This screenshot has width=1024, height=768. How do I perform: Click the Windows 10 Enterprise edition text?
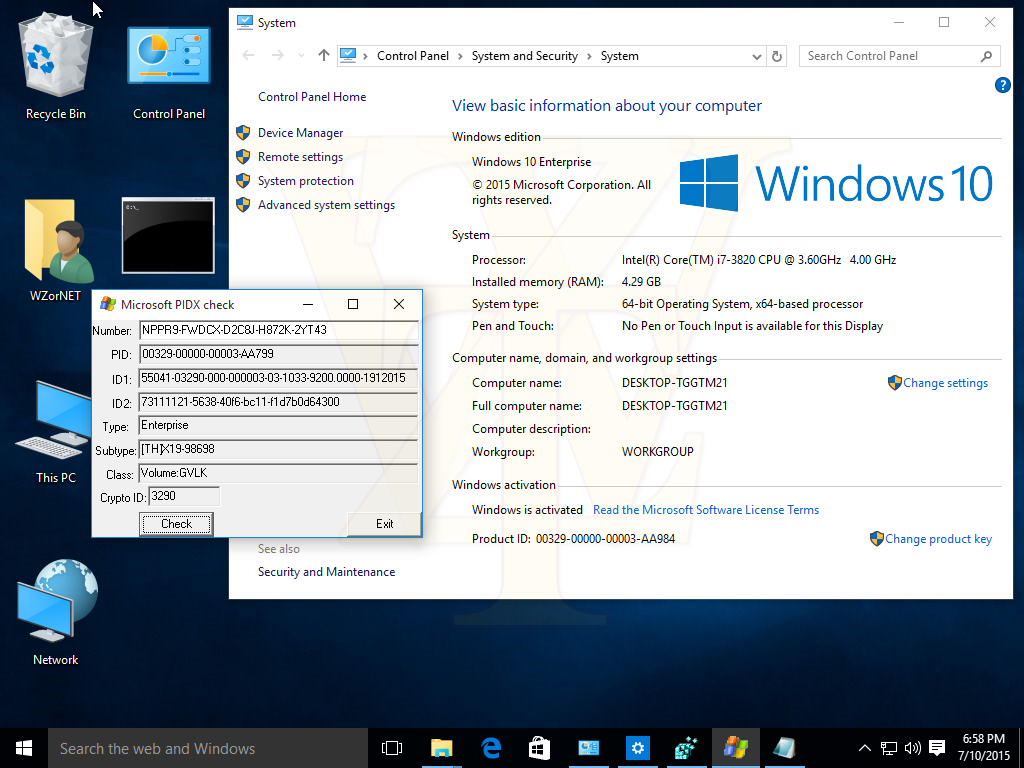click(532, 162)
